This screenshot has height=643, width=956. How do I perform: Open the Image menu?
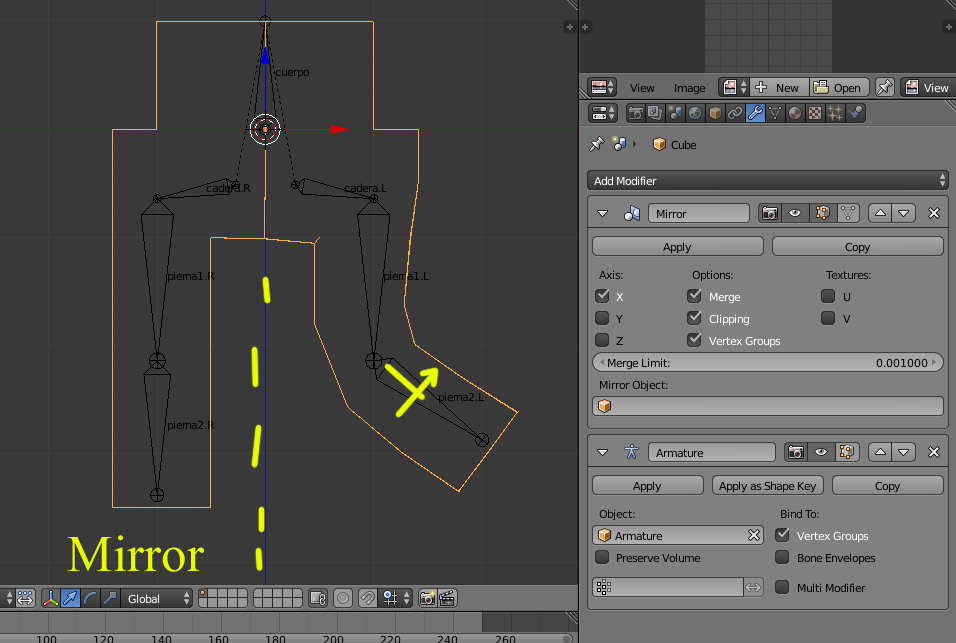[x=689, y=87]
